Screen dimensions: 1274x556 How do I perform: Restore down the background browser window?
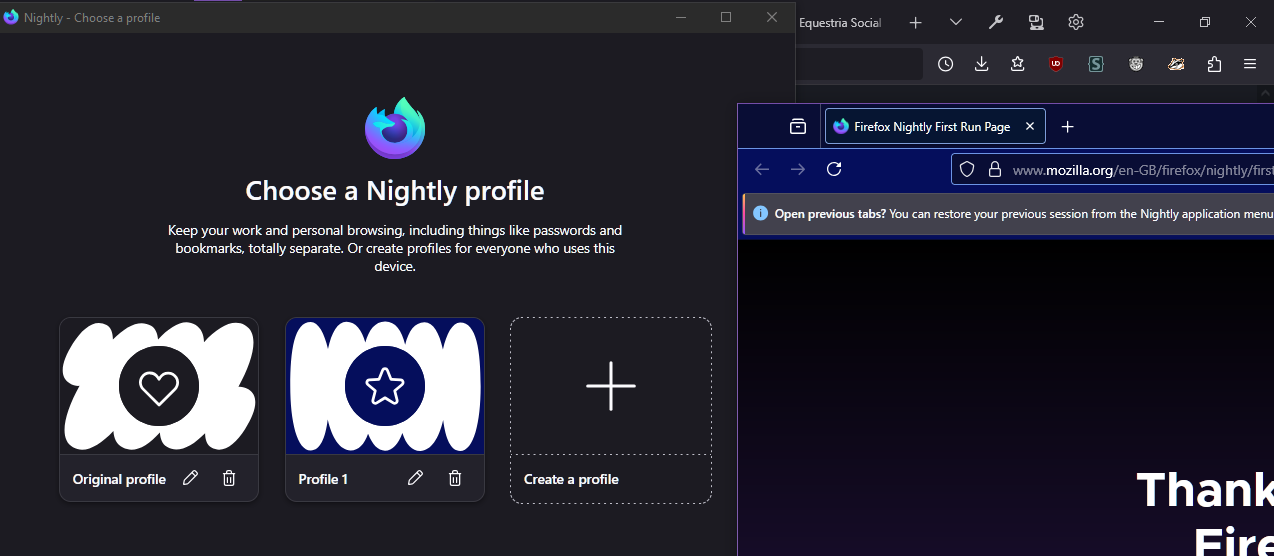click(x=1205, y=22)
